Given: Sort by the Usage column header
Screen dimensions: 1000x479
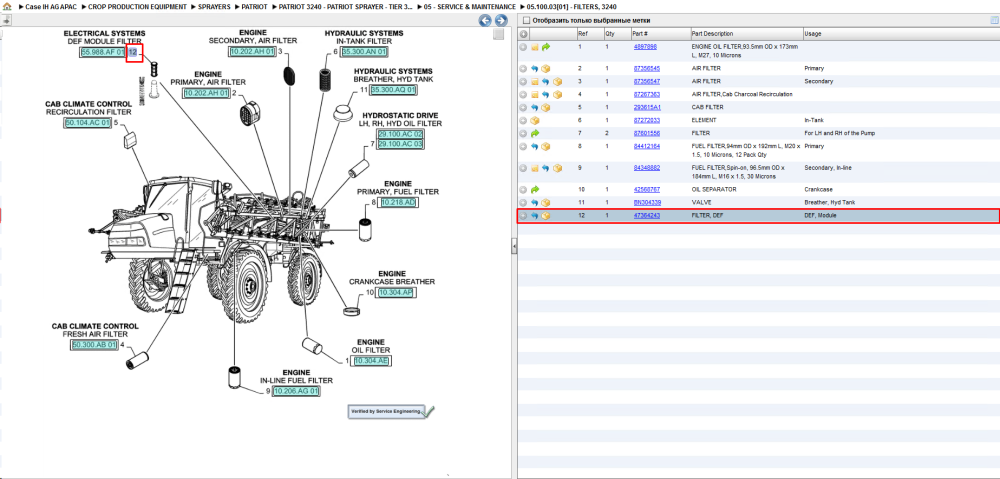Looking at the screenshot, I should [x=812, y=34].
